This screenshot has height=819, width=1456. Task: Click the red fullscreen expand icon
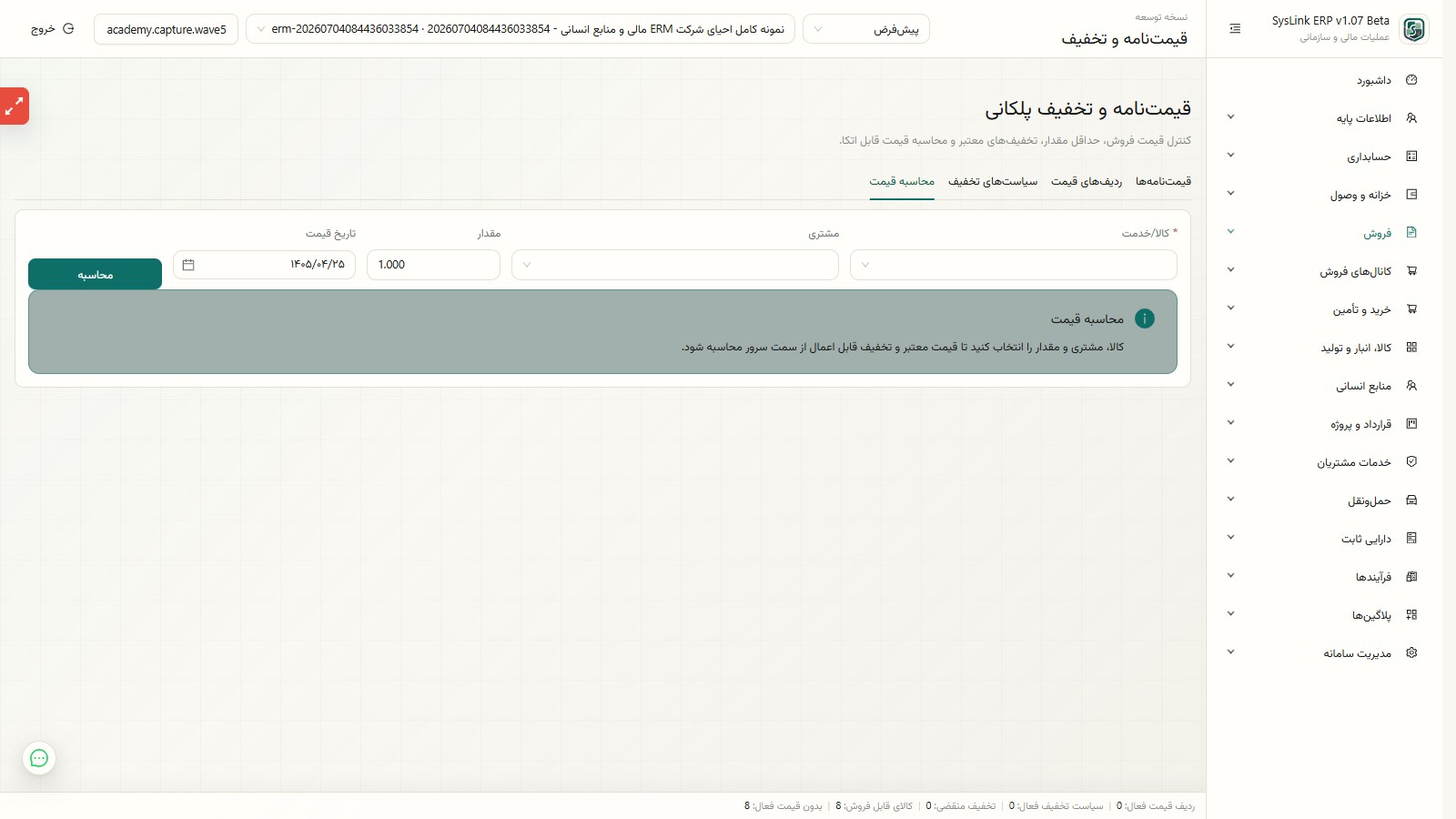15,106
